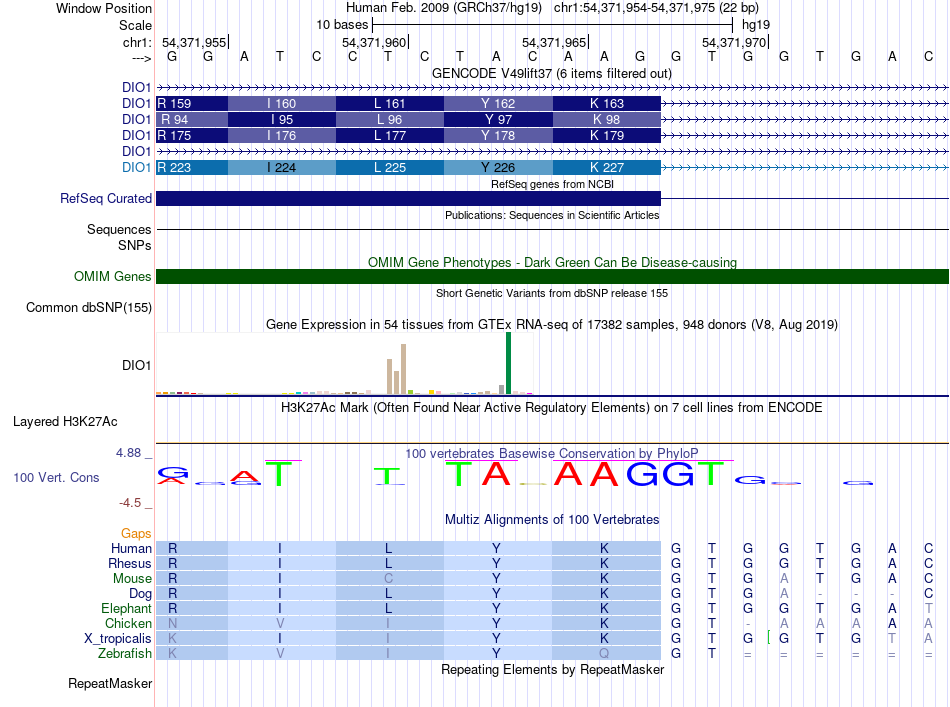Click the Zebrafish row Q amino acid
This screenshot has width=950, height=707.
pyautogui.click(x=604, y=654)
